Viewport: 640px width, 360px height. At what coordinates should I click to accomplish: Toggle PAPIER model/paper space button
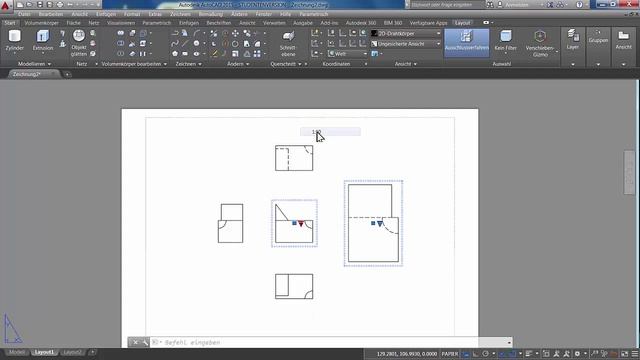pos(450,354)
